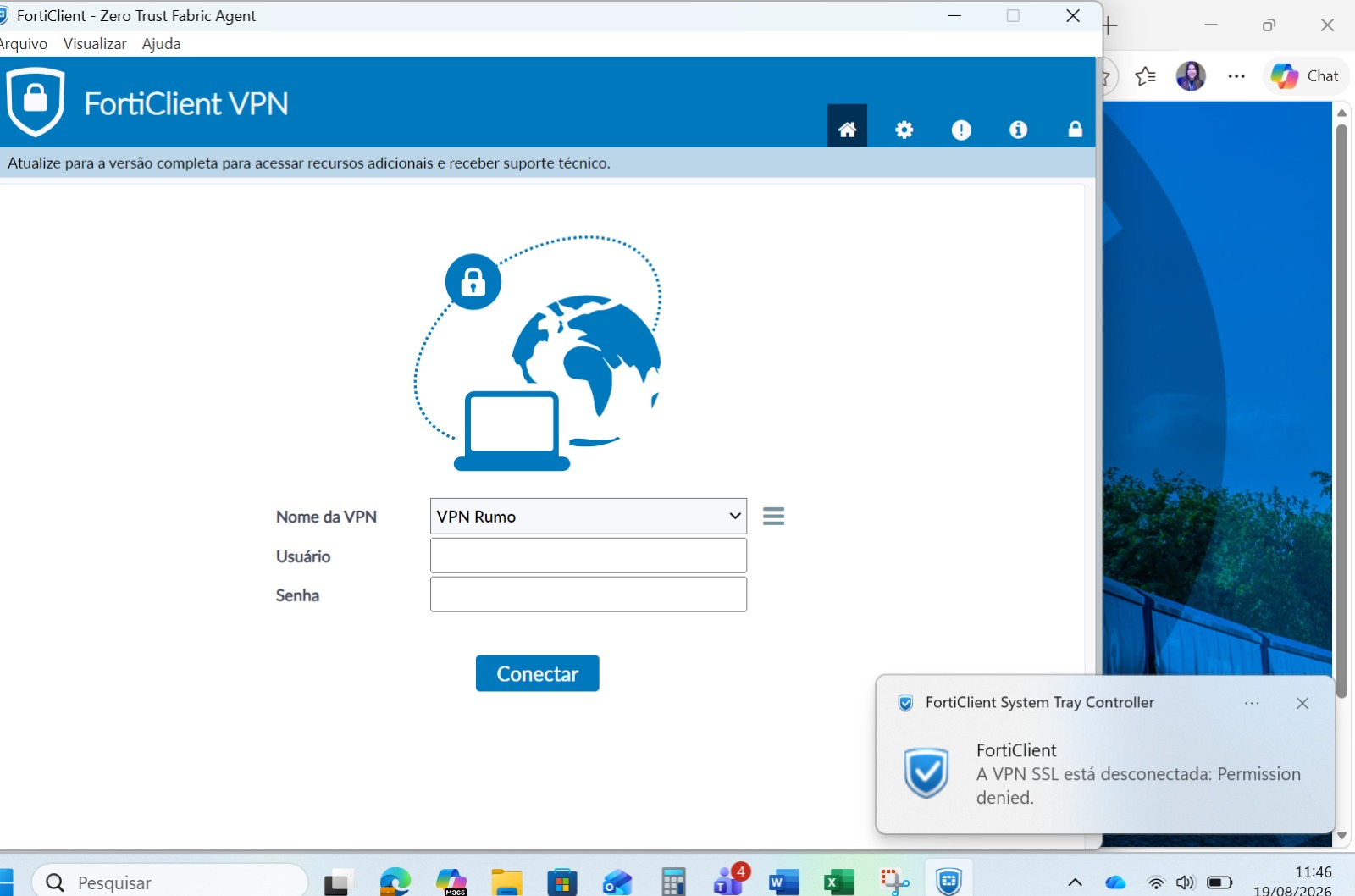Open Copilot Chat in Edge
The image size is (1355, 896).
click(1305, 76)
